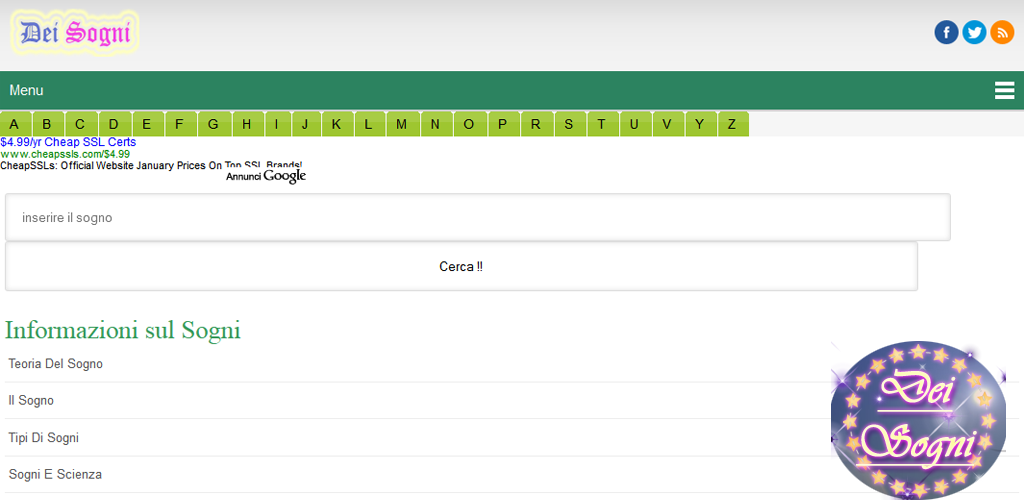Select letter Z tab
This screenshot has height=500, width=1024.
pyautogui.click(x=732, y=124)
